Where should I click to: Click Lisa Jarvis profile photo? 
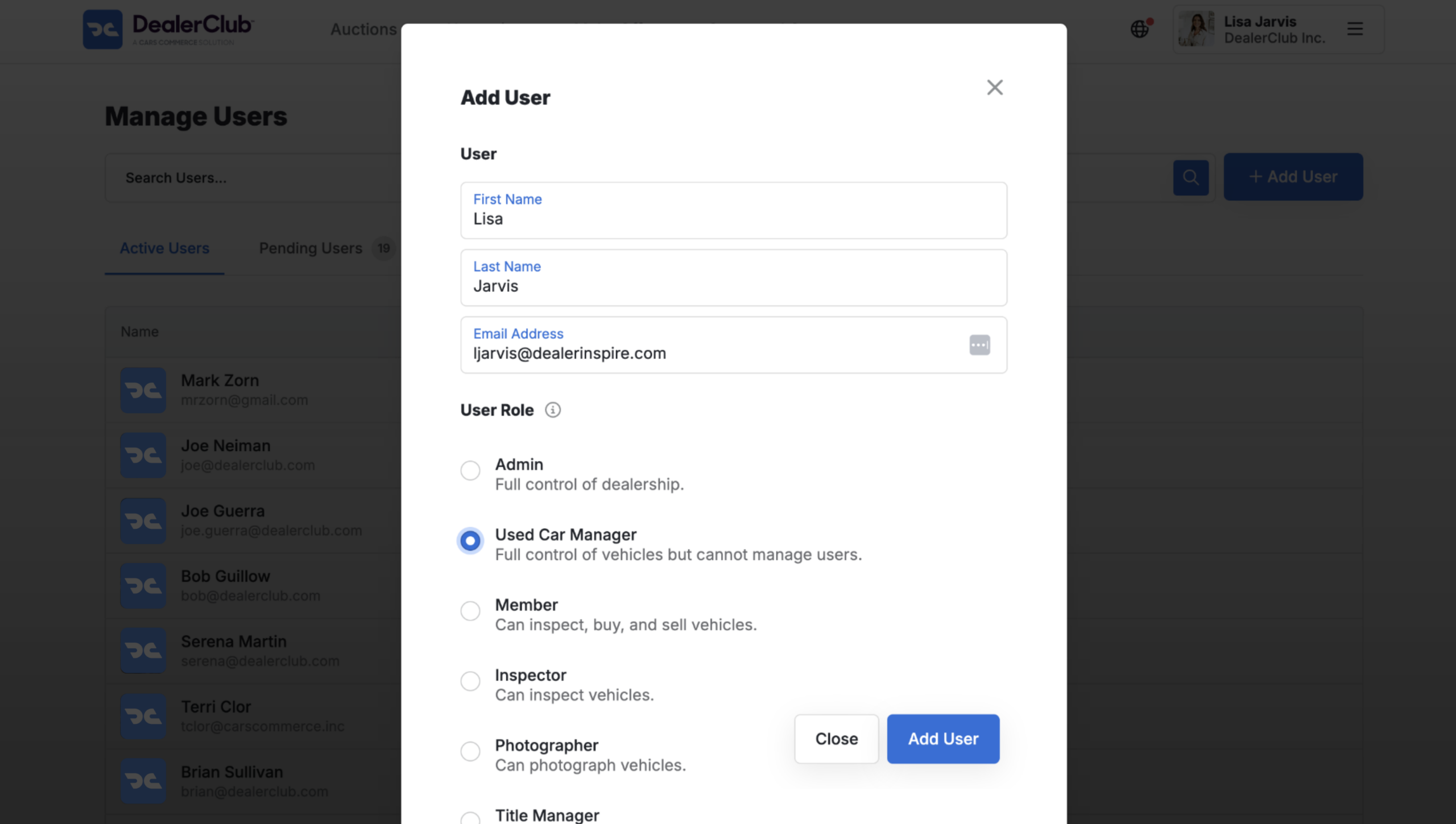click(1196, 29)
